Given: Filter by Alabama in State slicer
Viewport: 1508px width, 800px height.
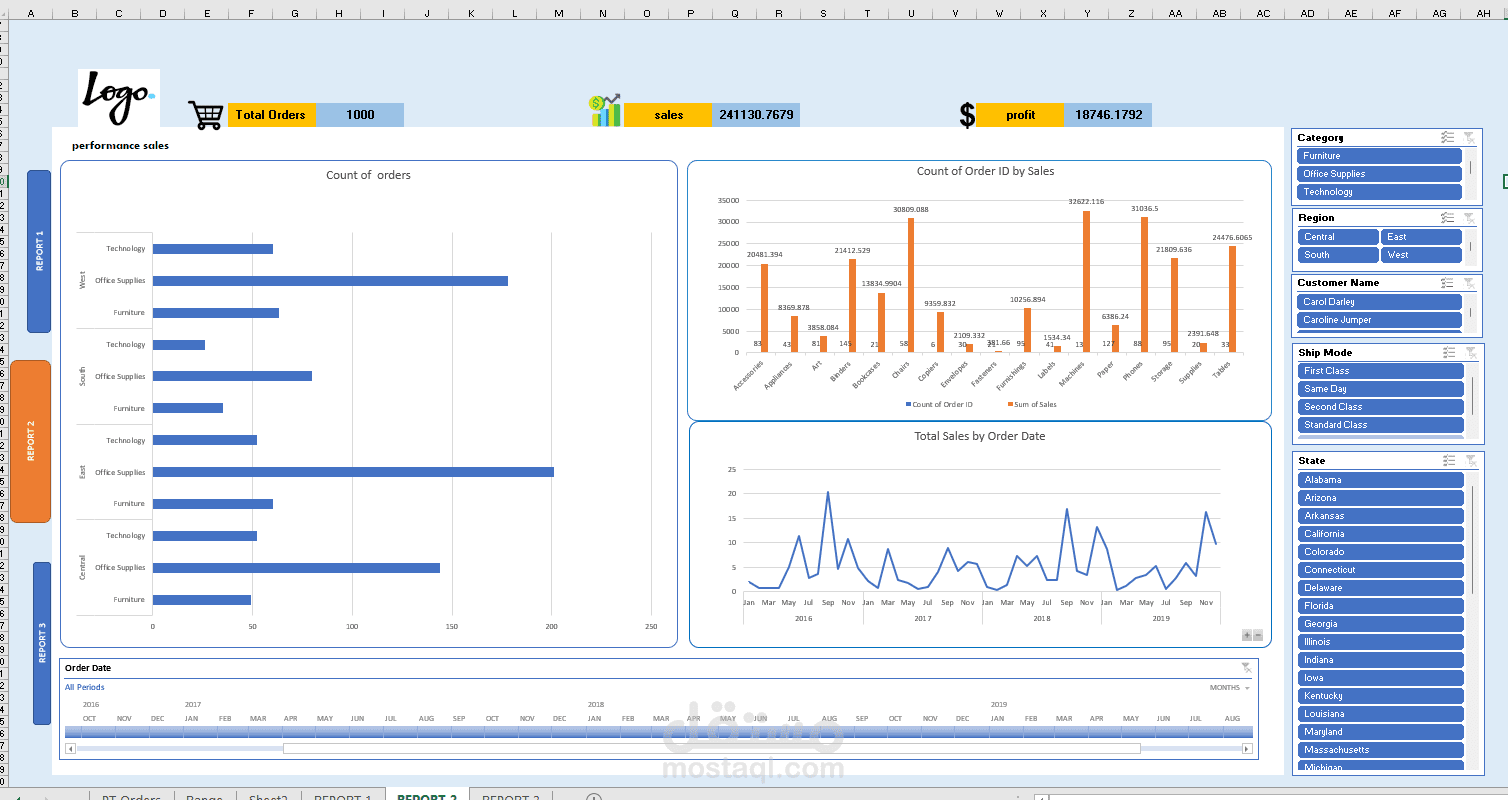Looking at the screenshot, I should pos(1380,480).
